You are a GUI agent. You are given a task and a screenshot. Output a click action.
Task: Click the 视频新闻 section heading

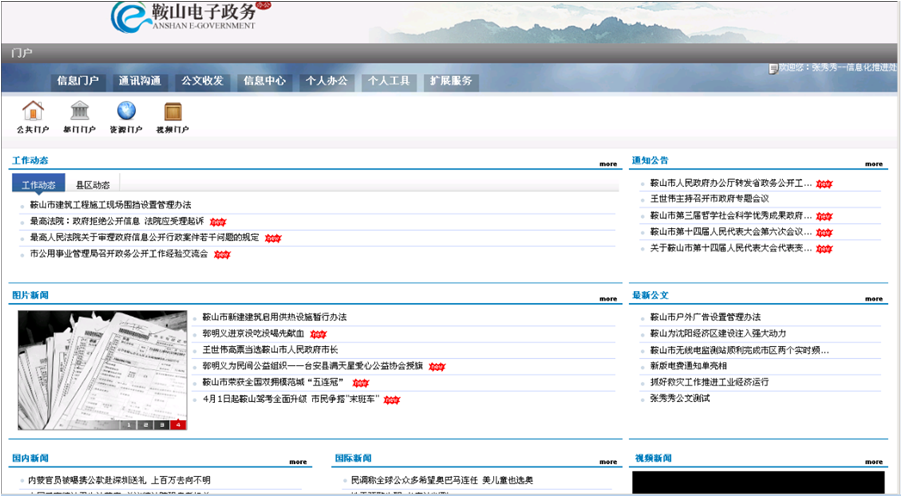tap(653, 458)
